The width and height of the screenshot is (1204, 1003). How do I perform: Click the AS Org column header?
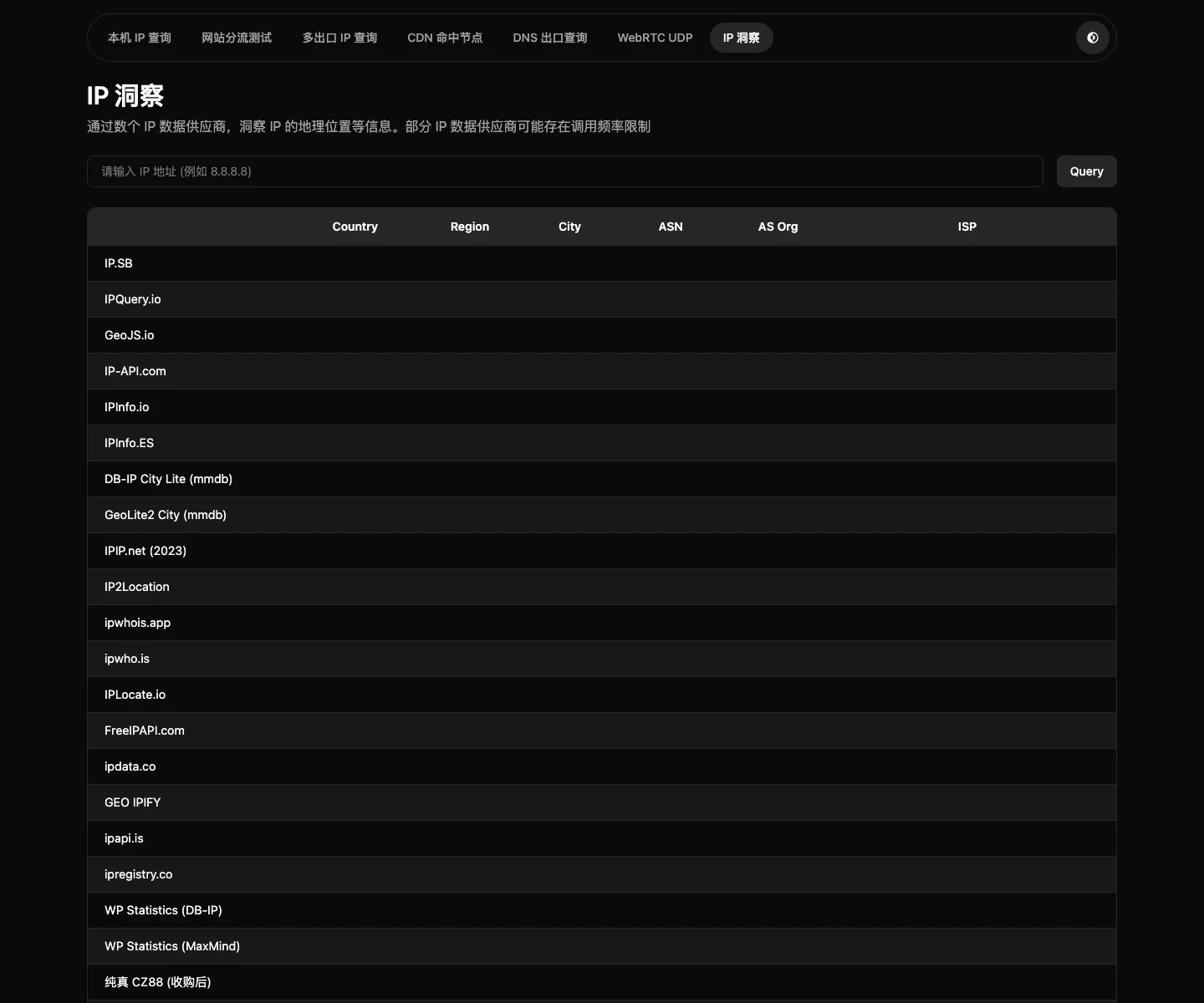pos(778,227)
